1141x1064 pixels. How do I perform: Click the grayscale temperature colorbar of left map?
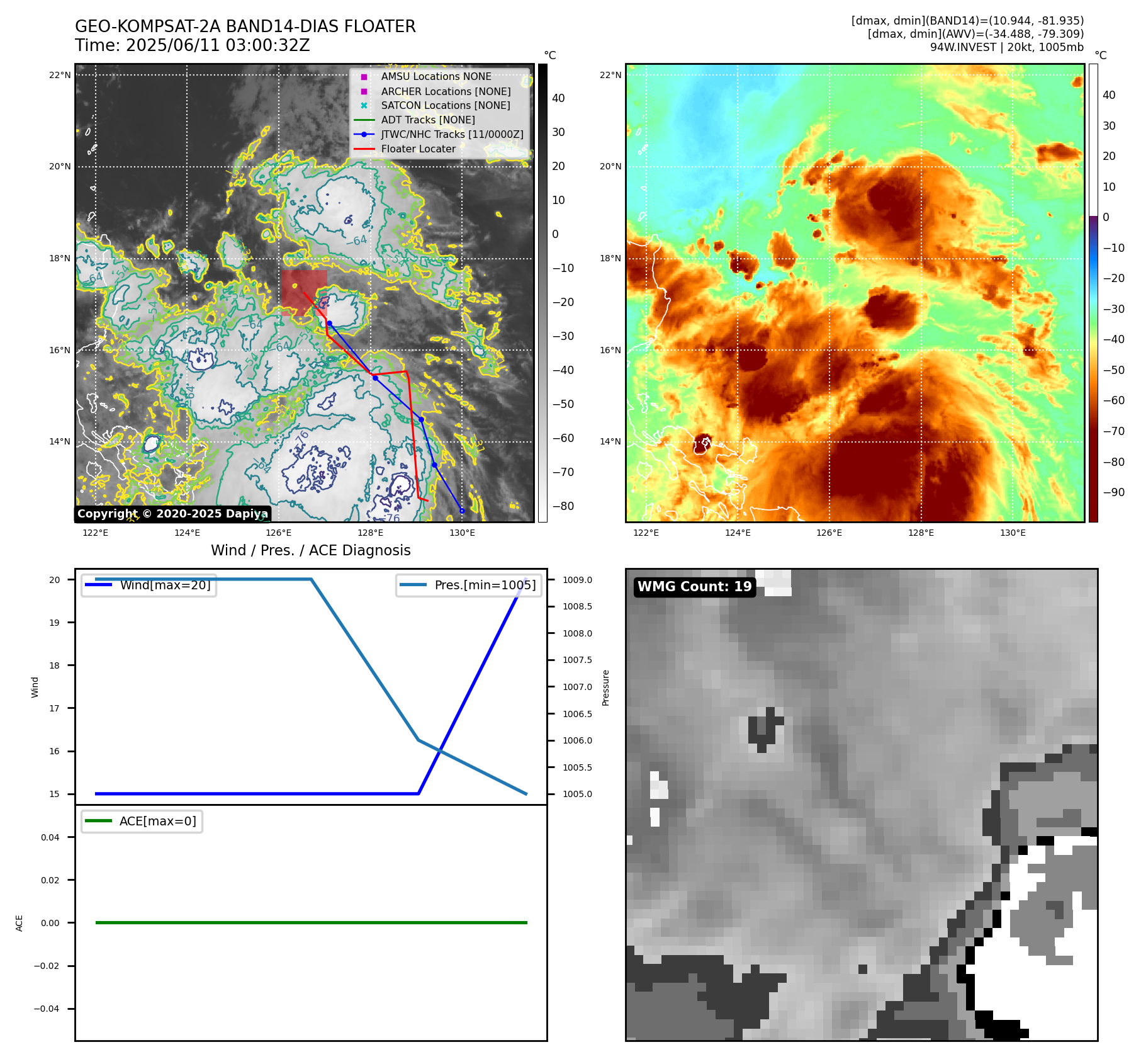(x=542, y=293)
